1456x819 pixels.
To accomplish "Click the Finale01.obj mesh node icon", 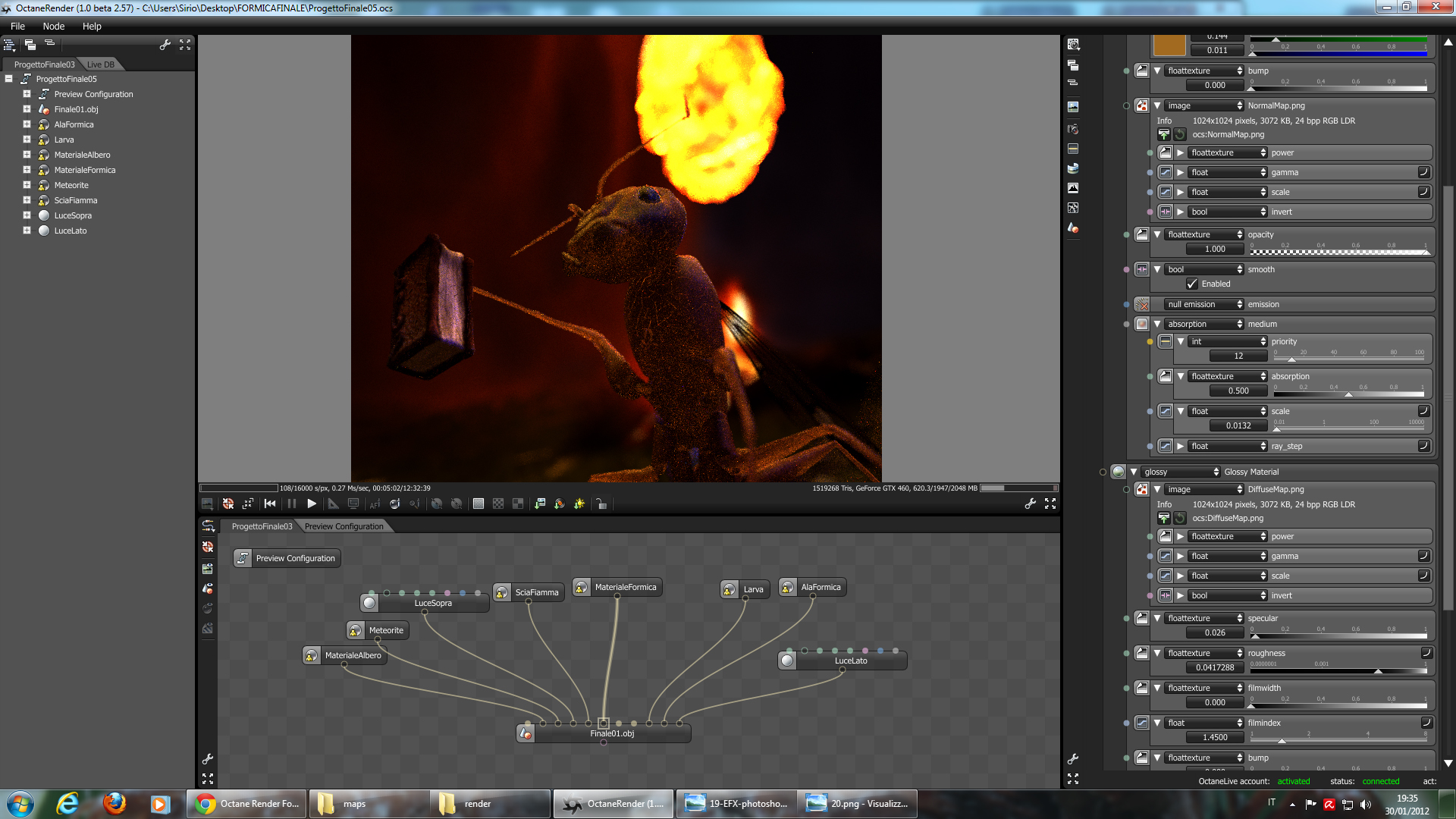I will point(526,733).
